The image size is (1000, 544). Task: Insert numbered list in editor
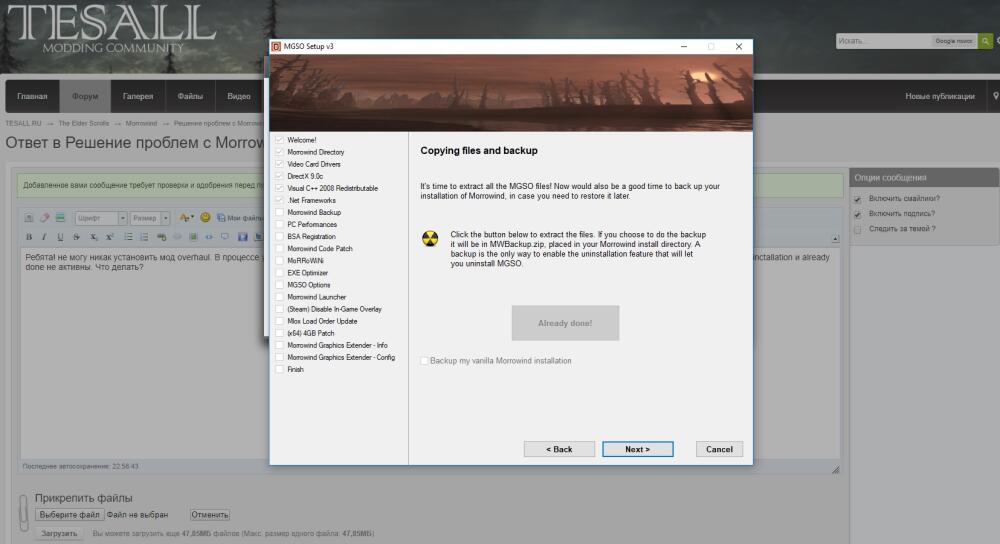(x=144, y=237)
